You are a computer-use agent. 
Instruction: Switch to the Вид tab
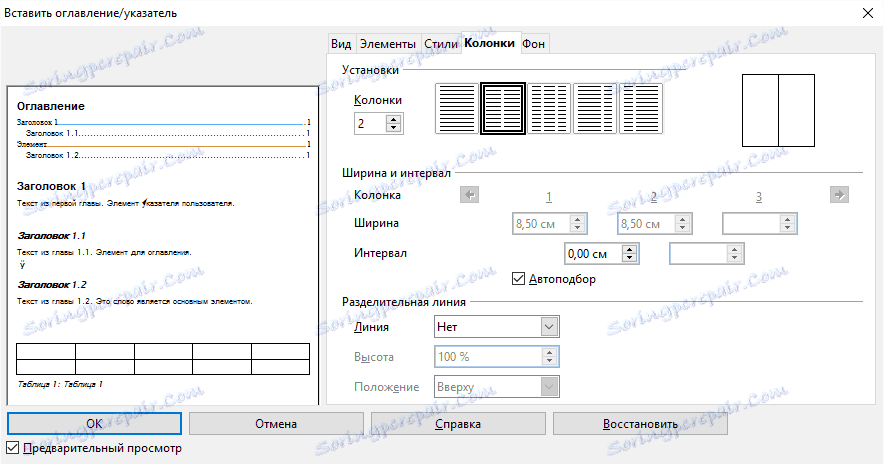coord(341,44)
